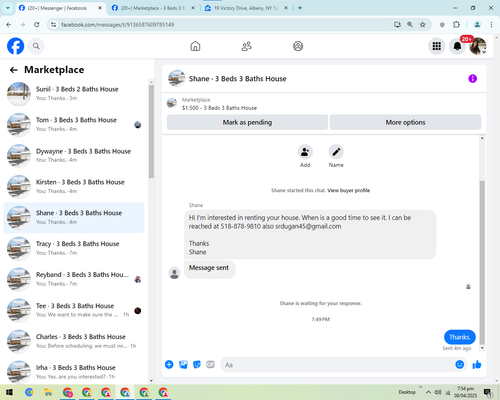500x400 pixels.
Task: Bookmark this page with star icon
Action: [422, 24]
